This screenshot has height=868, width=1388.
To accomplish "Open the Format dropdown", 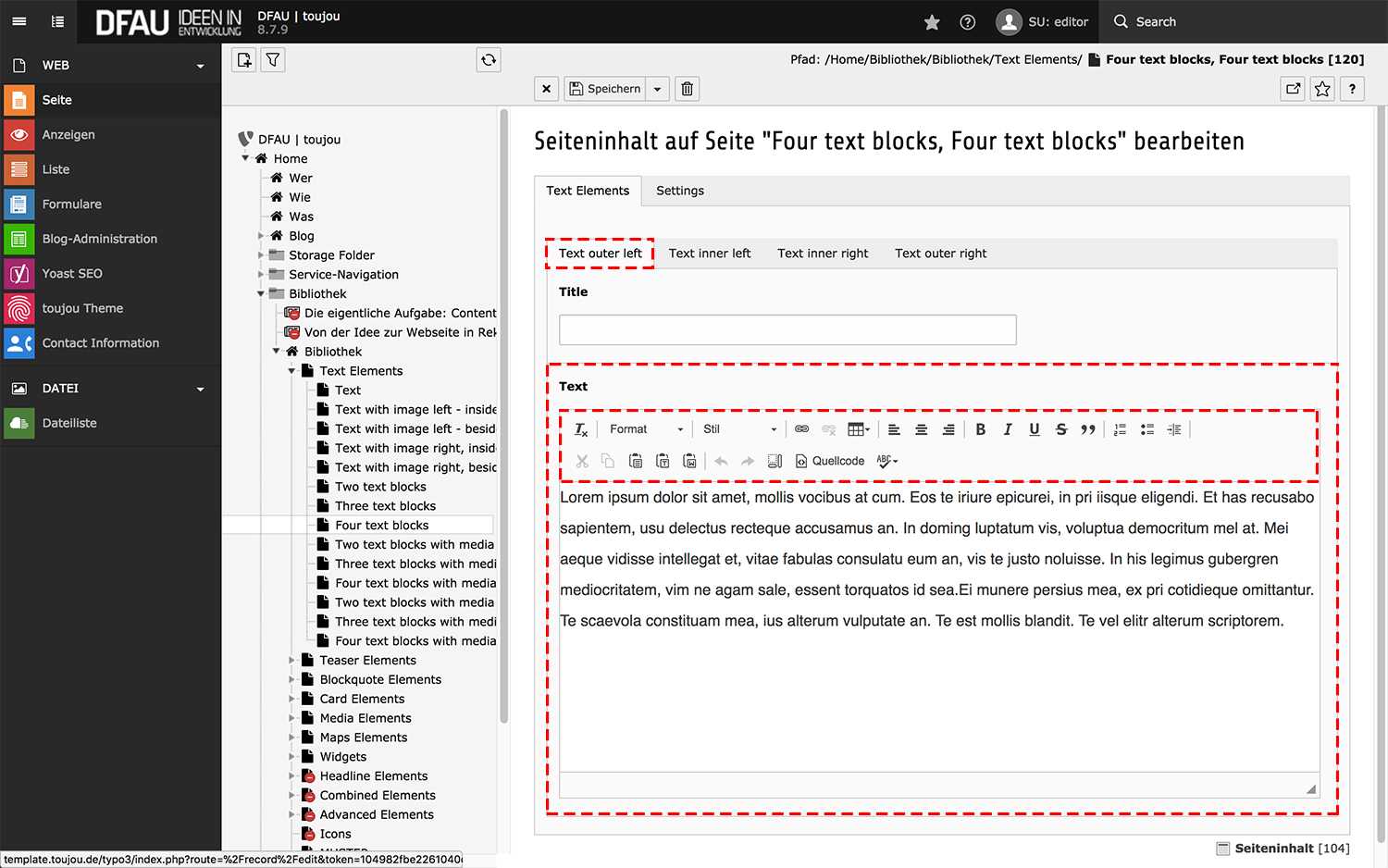I will [x=646, y=429].
